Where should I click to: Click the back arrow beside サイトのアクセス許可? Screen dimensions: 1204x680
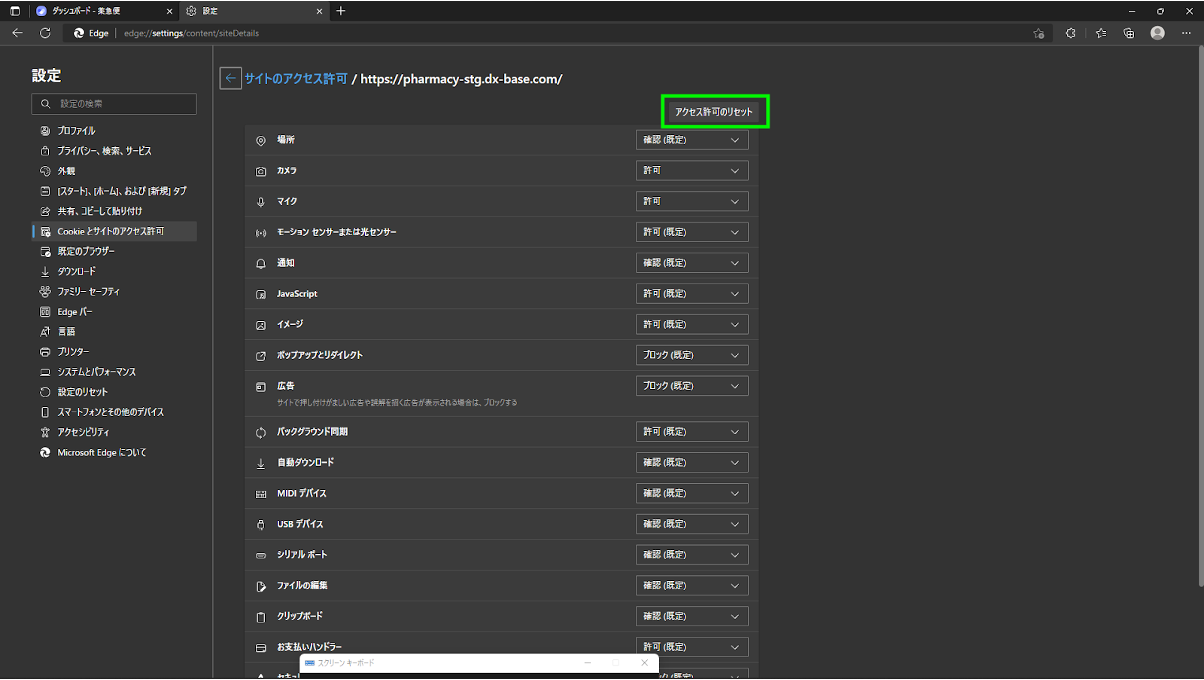click(230, 78)
